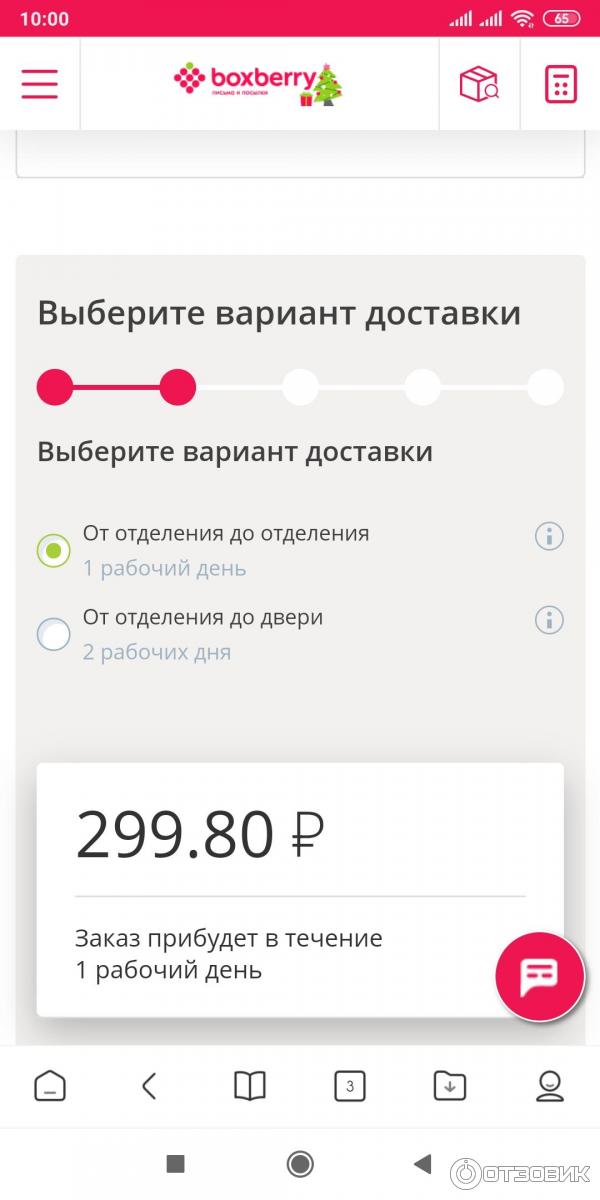Open browser downloads folder icon

[450, 1086]
